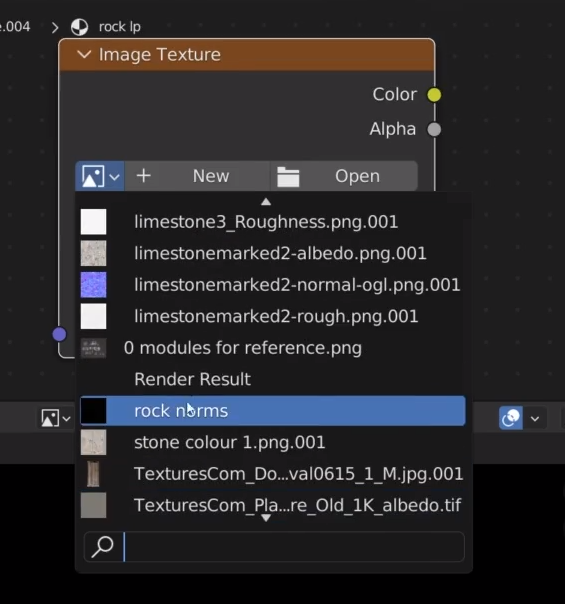565x604 pixels.
Task: Click the folder icon beside Open
Action: point(288,177)
